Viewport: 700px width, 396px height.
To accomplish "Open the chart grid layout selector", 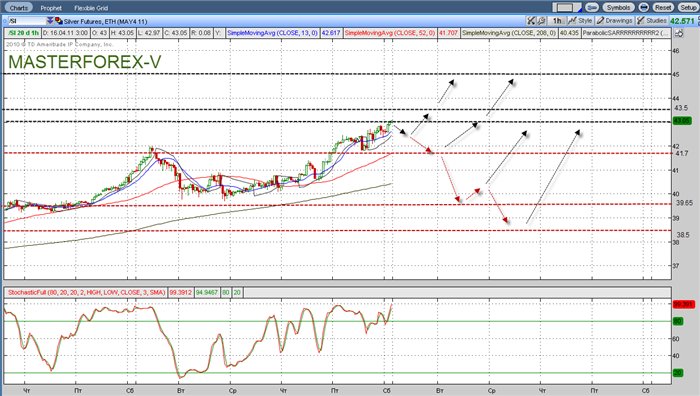I will (x=567, y=8).
